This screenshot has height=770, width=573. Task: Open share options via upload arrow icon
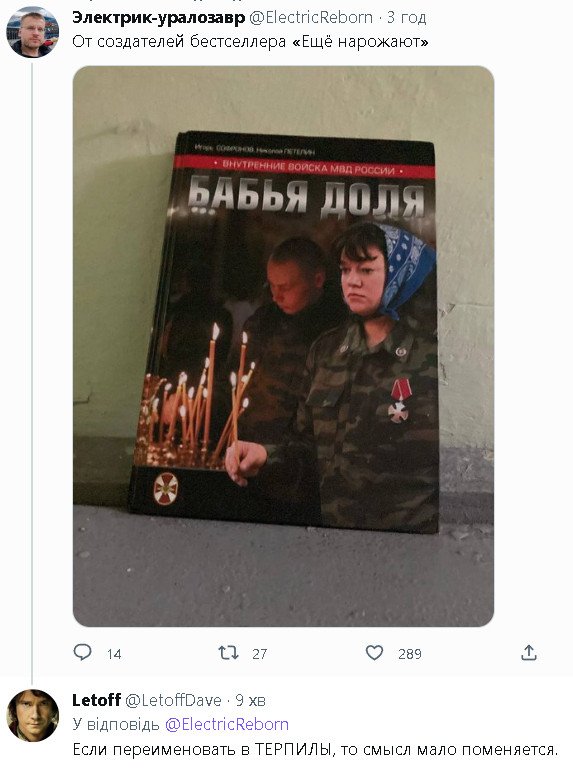click(529, 653)
